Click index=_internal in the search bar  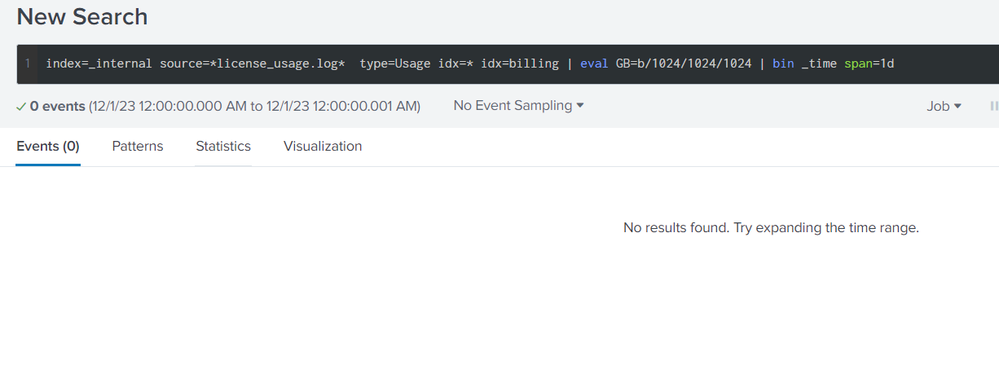99,64
